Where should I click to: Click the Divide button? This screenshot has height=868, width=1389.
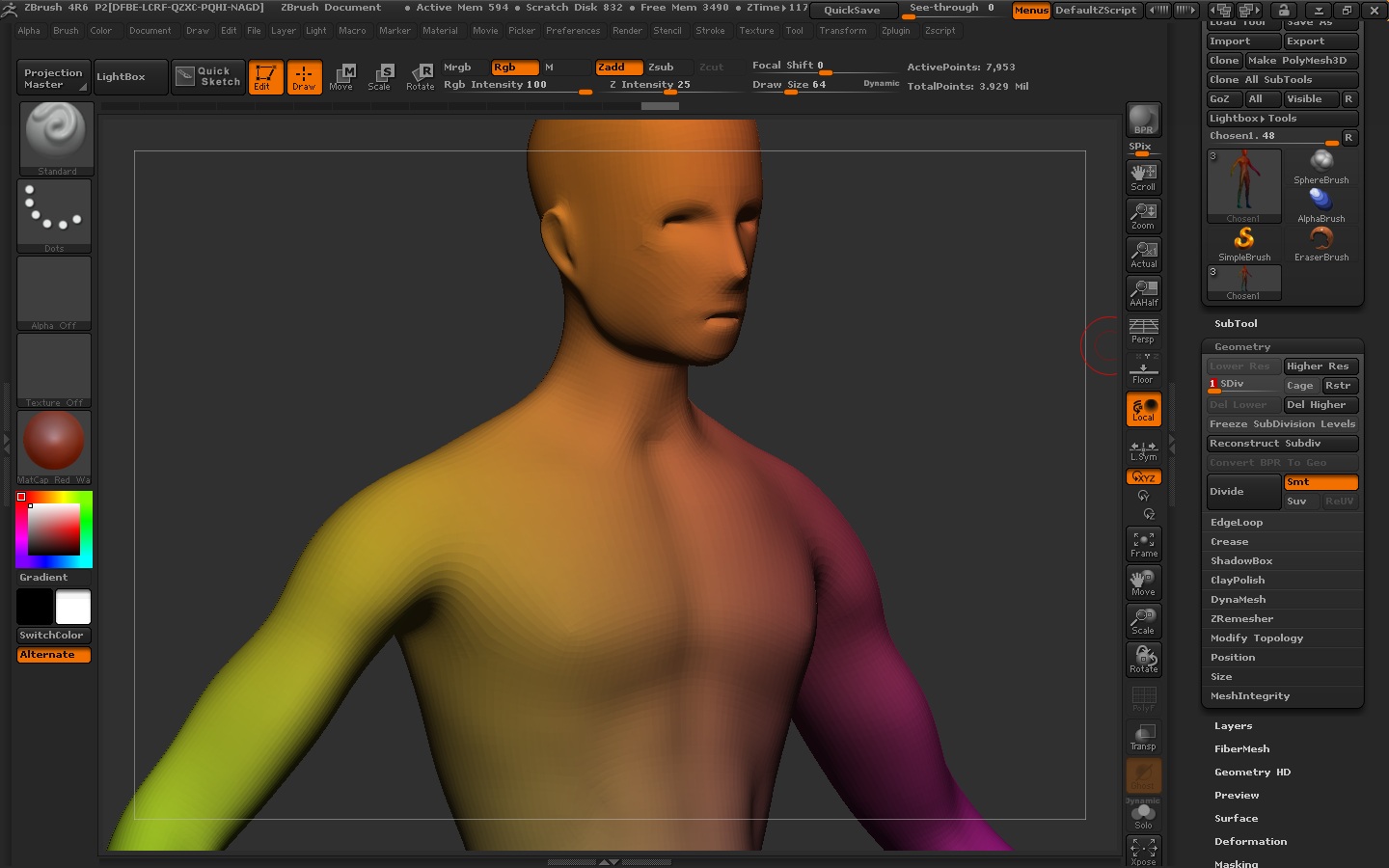[1243, 492]
